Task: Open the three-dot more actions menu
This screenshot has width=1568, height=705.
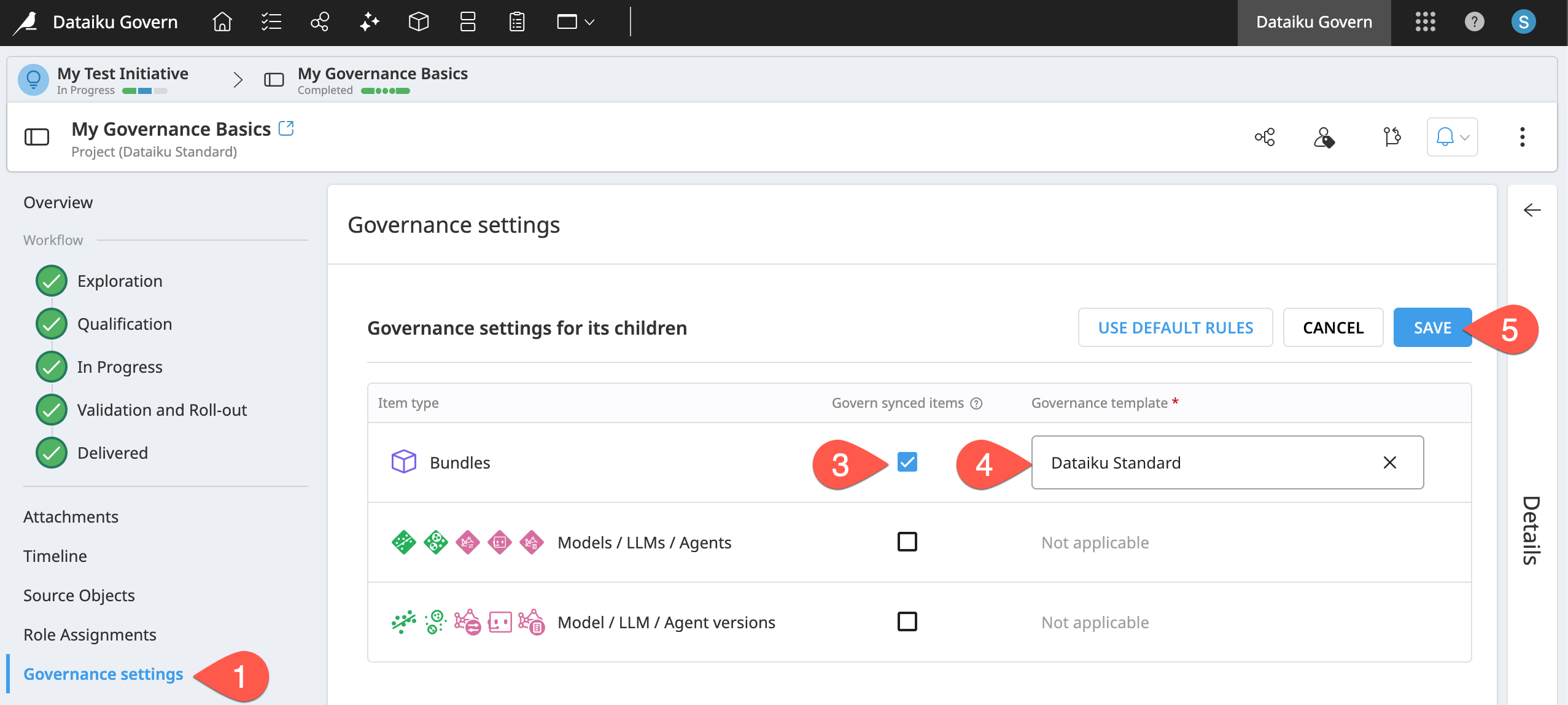Action: click(1522, 137)
